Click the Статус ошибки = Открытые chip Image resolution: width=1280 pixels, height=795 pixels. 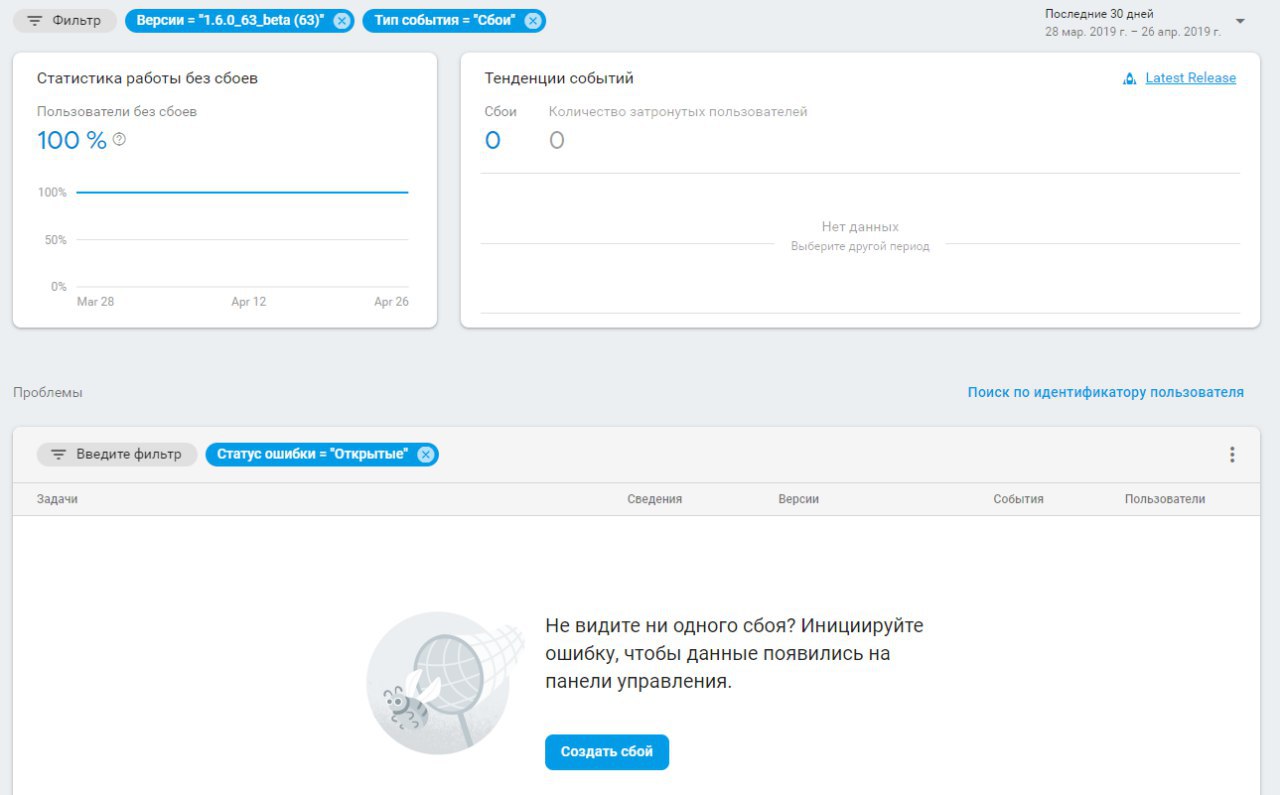click(x=321, y=454)
